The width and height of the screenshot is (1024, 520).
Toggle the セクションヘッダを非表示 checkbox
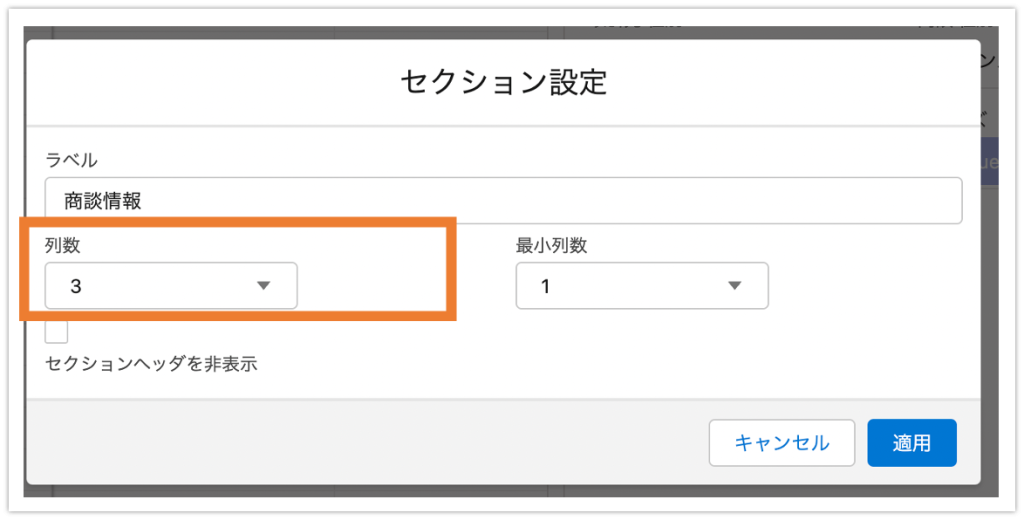click(56, 332)
